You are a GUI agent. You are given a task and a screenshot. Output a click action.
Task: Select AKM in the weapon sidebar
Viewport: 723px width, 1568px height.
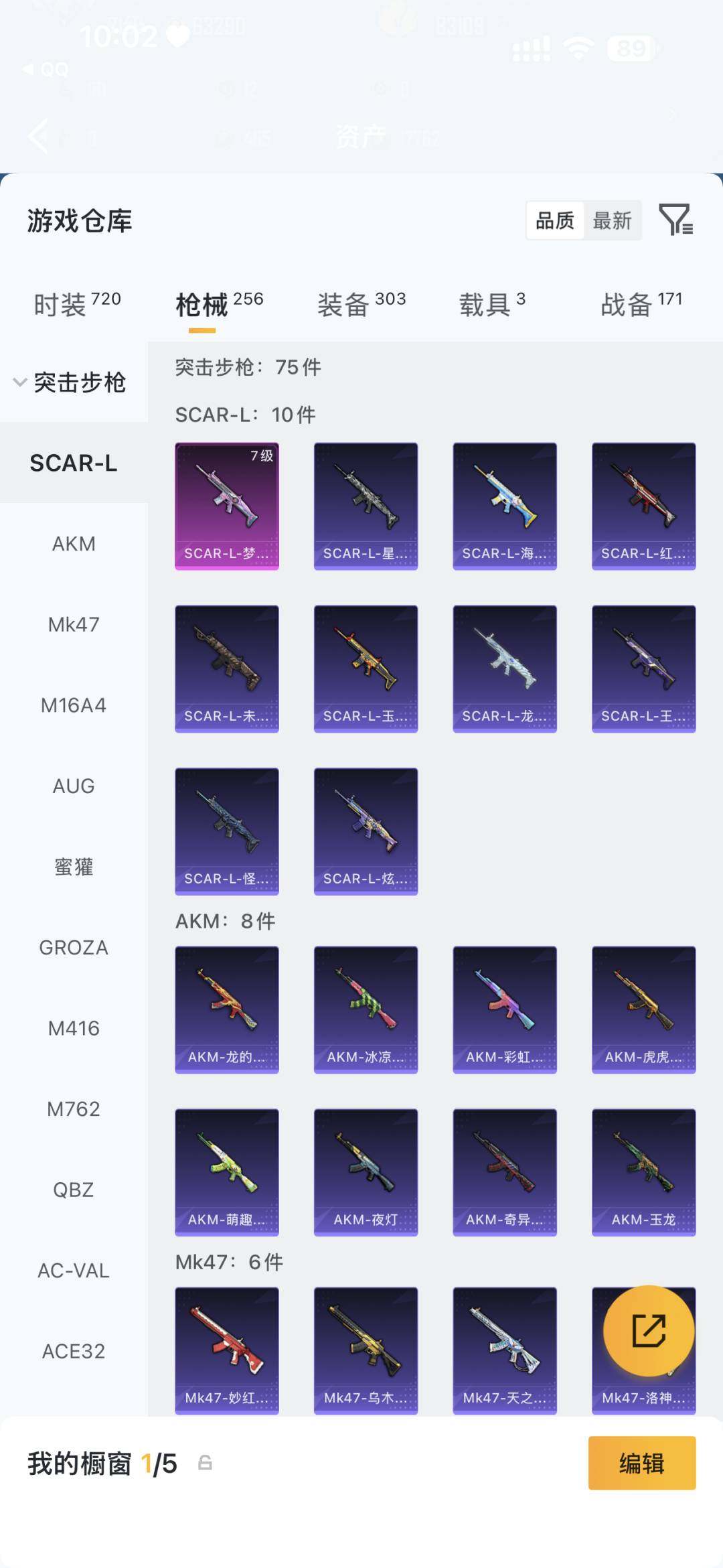[x=74, y=544]
